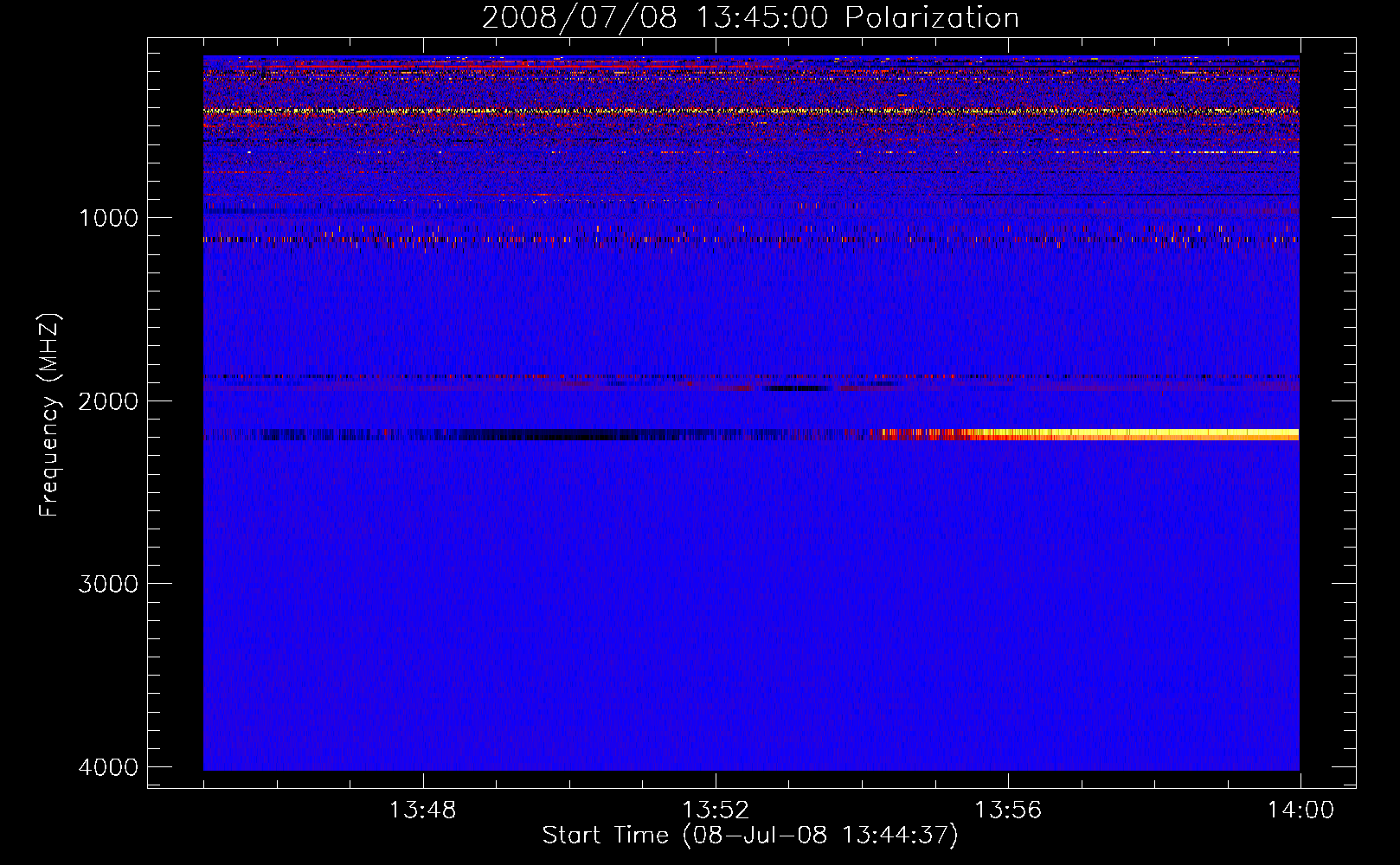This screenshot has width=1400, height=865.
Task: Click the 'Start Time (08-Jul-08 13:44:37)' axis label
Action: tap(750, 836)
